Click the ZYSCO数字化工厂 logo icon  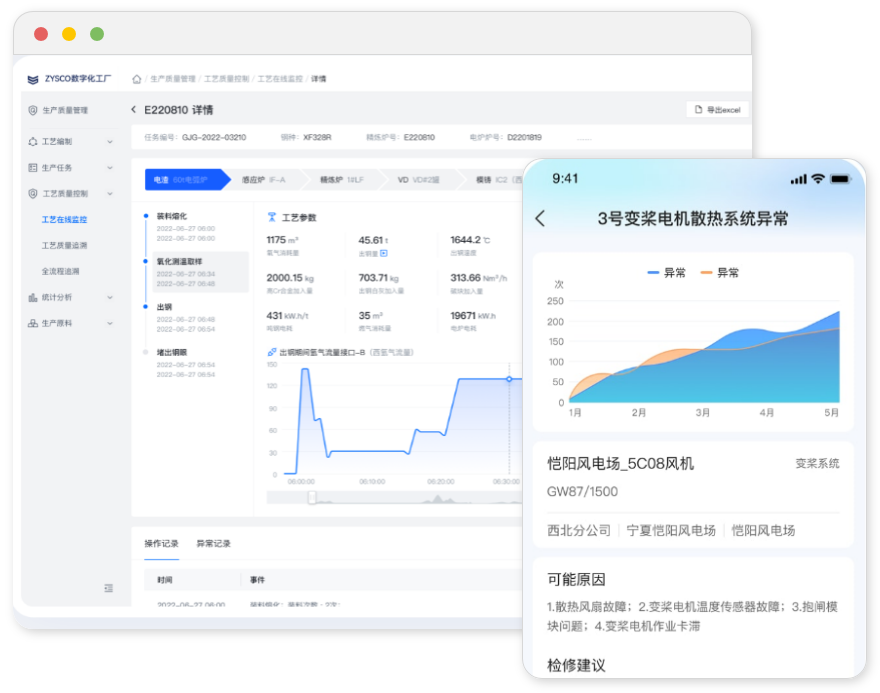31,80
